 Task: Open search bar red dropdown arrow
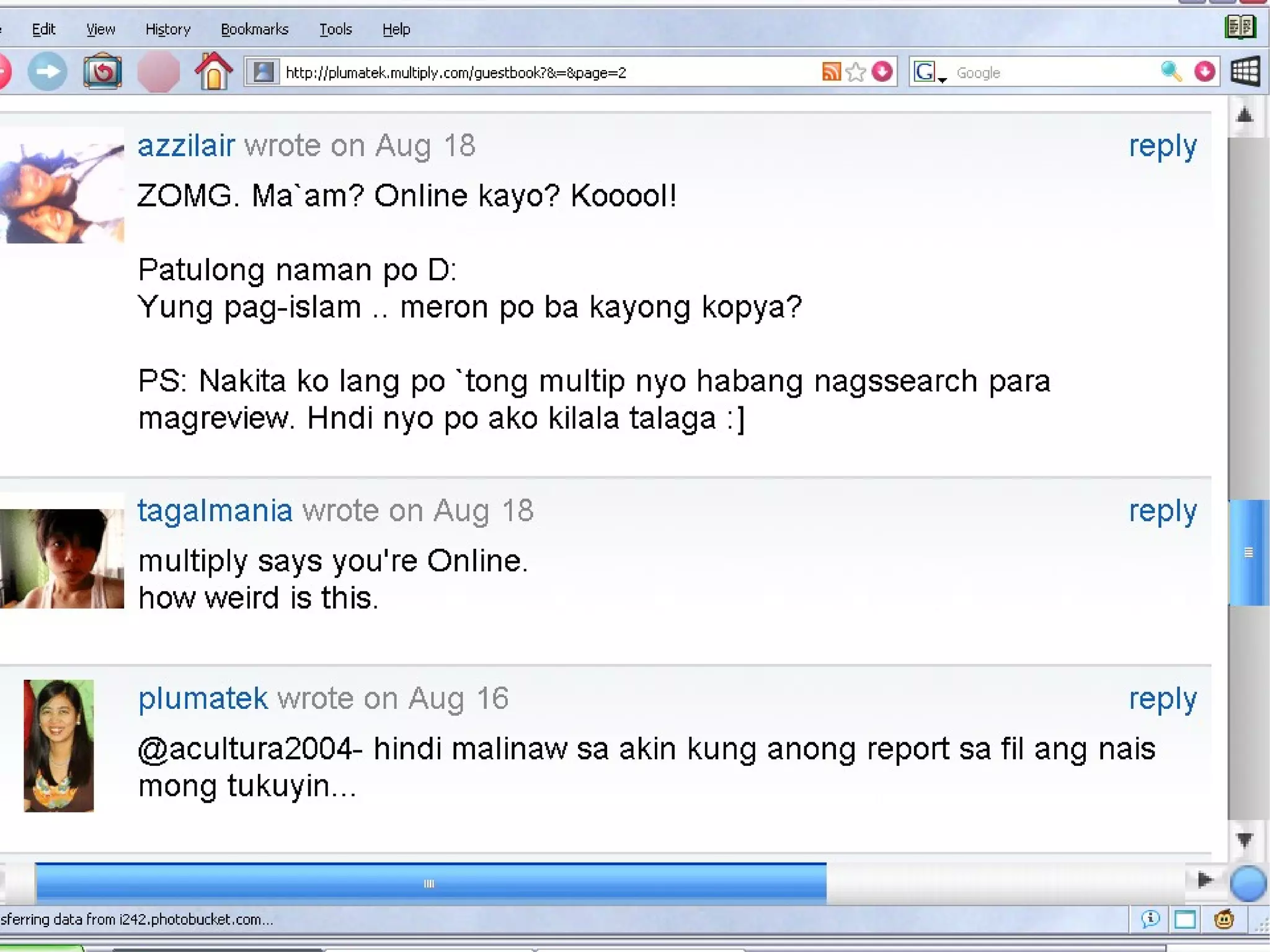(1204, 72)
